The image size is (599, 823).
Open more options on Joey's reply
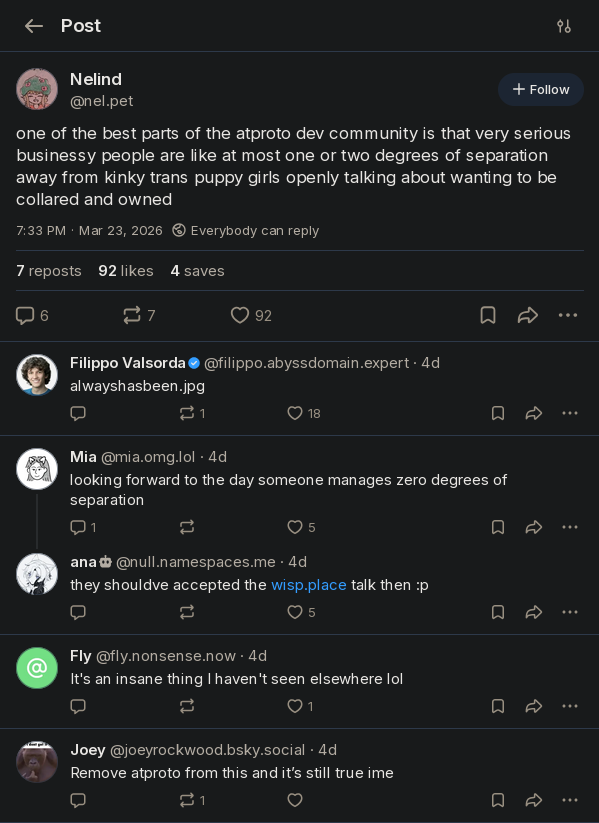click(570, 800)
